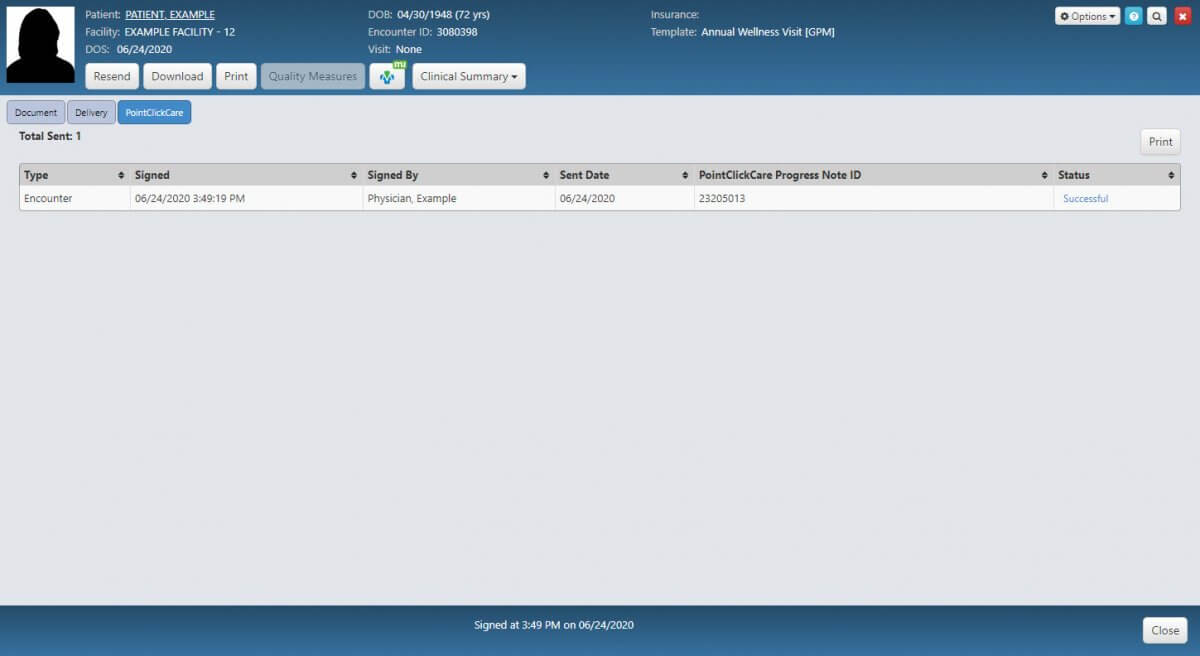1200x656 pixels.
Task: Open the blue help question mark icon
Action: tap(1134, 16)
